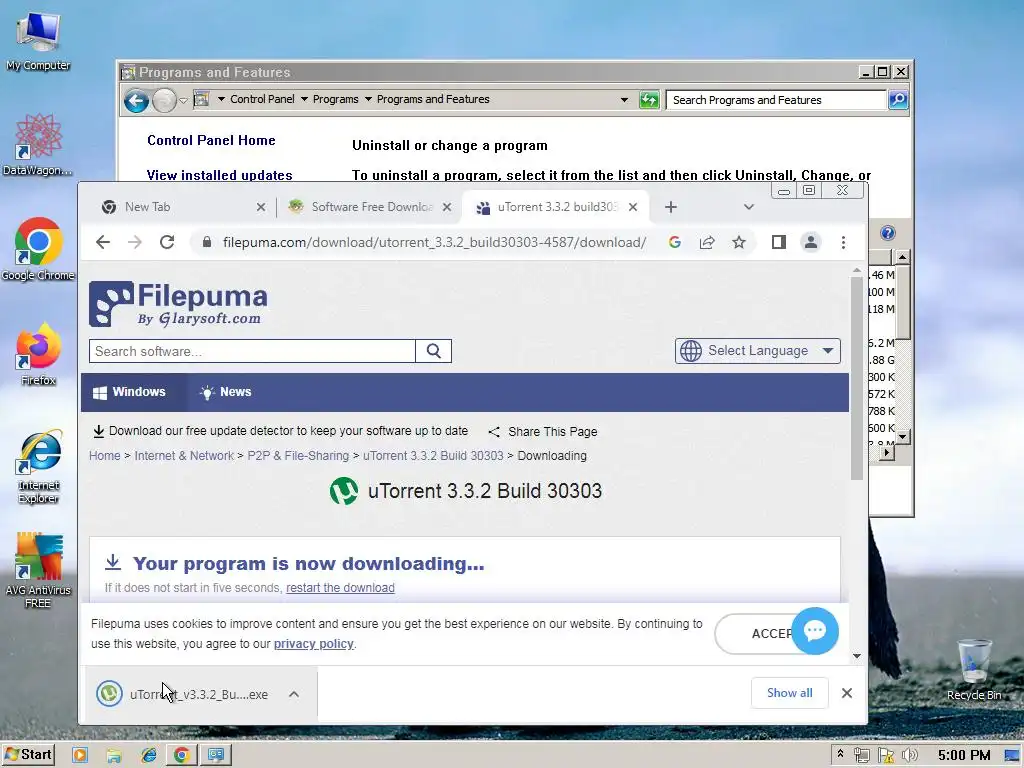Open the Select Language dropdown
The width and height of the screenshot is (1024, 768).
(x=758, y=351)
